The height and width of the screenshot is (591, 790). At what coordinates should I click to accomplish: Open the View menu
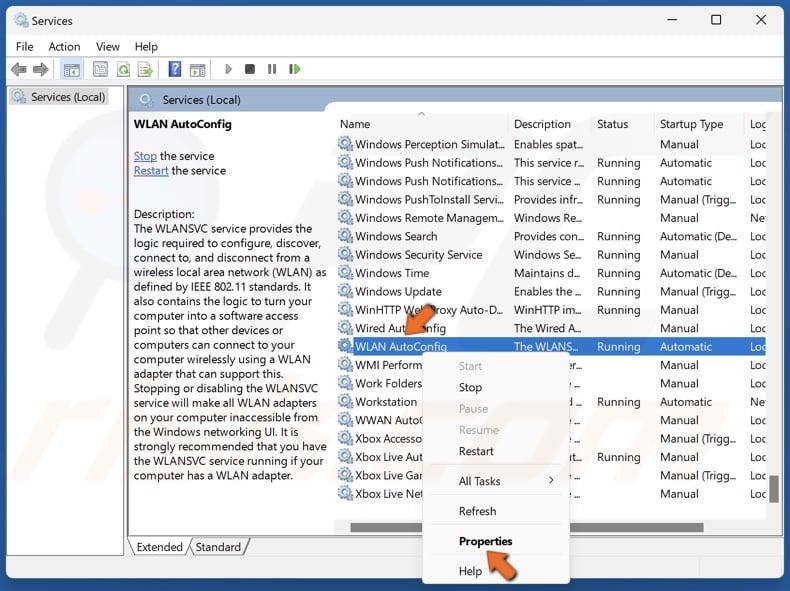pos(108,47)
